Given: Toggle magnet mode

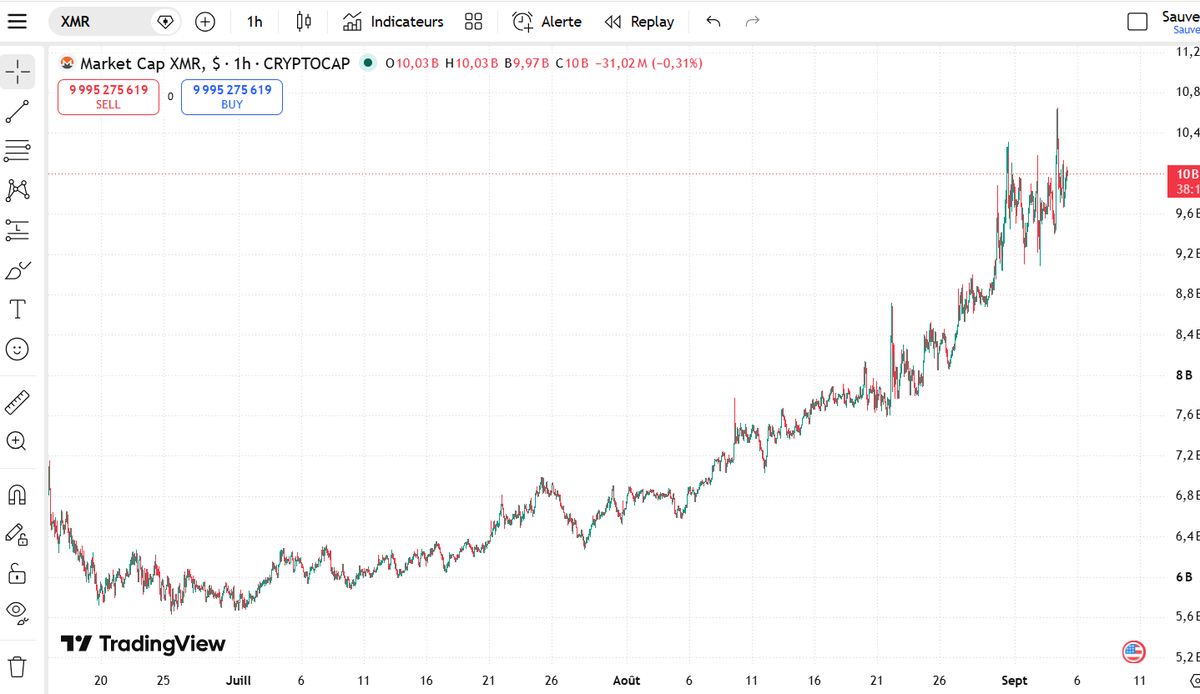Looking at the screenshot, I should [x=17, y=495].
